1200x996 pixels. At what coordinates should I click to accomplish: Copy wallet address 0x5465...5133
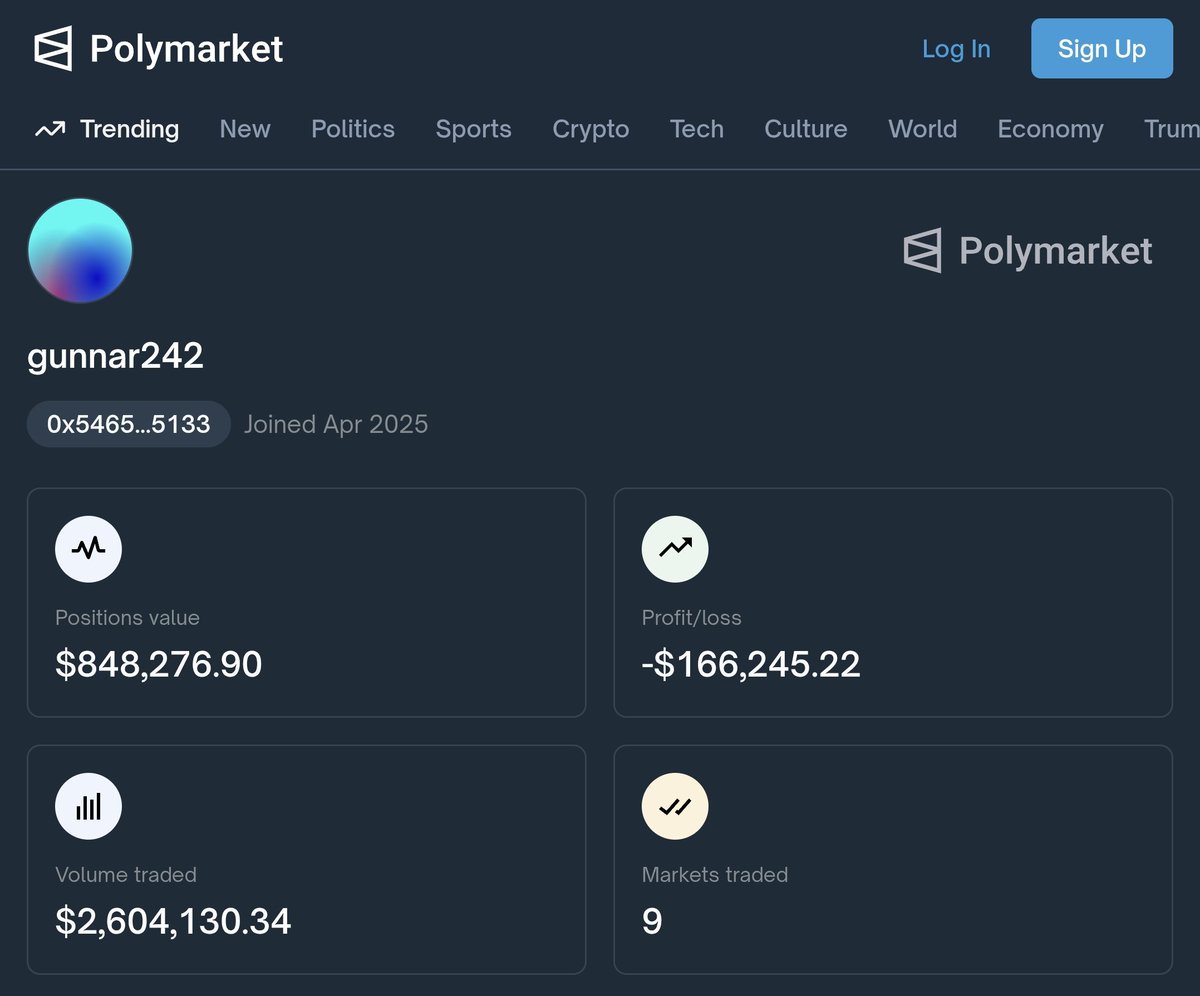(x=129, y=424)
